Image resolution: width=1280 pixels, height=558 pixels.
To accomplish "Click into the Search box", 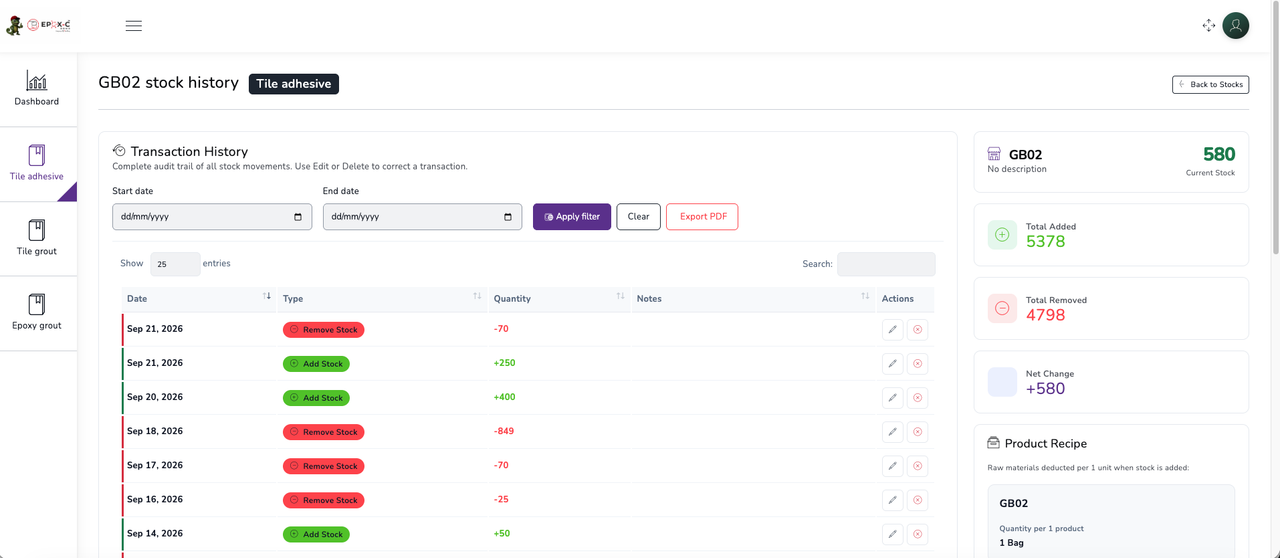I will click(x=886, y=264).
